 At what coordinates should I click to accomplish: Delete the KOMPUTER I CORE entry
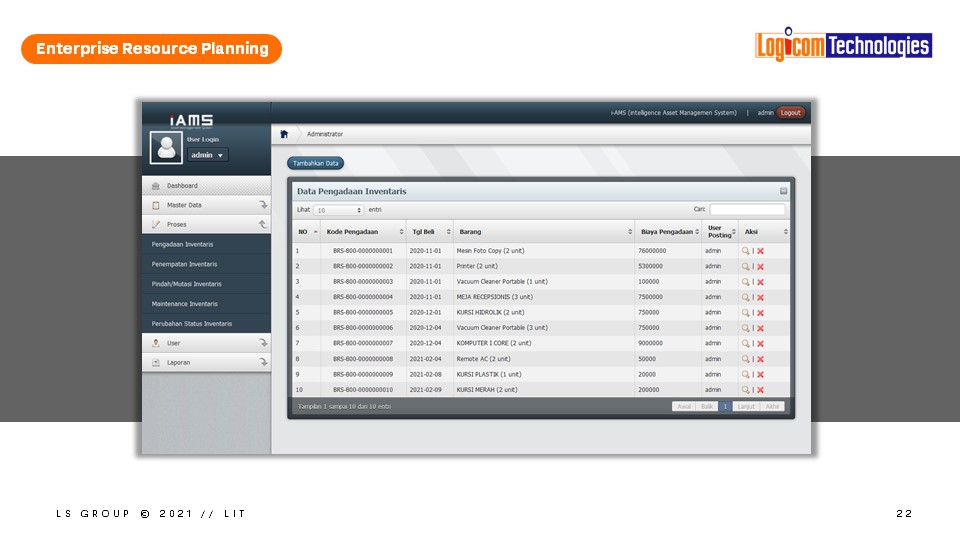tap(760, 344)
